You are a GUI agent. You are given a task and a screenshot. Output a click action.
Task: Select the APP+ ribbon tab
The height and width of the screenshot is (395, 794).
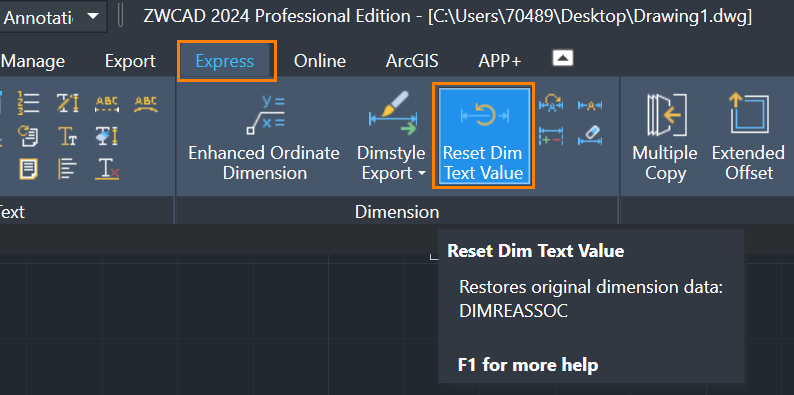[499, 61]
